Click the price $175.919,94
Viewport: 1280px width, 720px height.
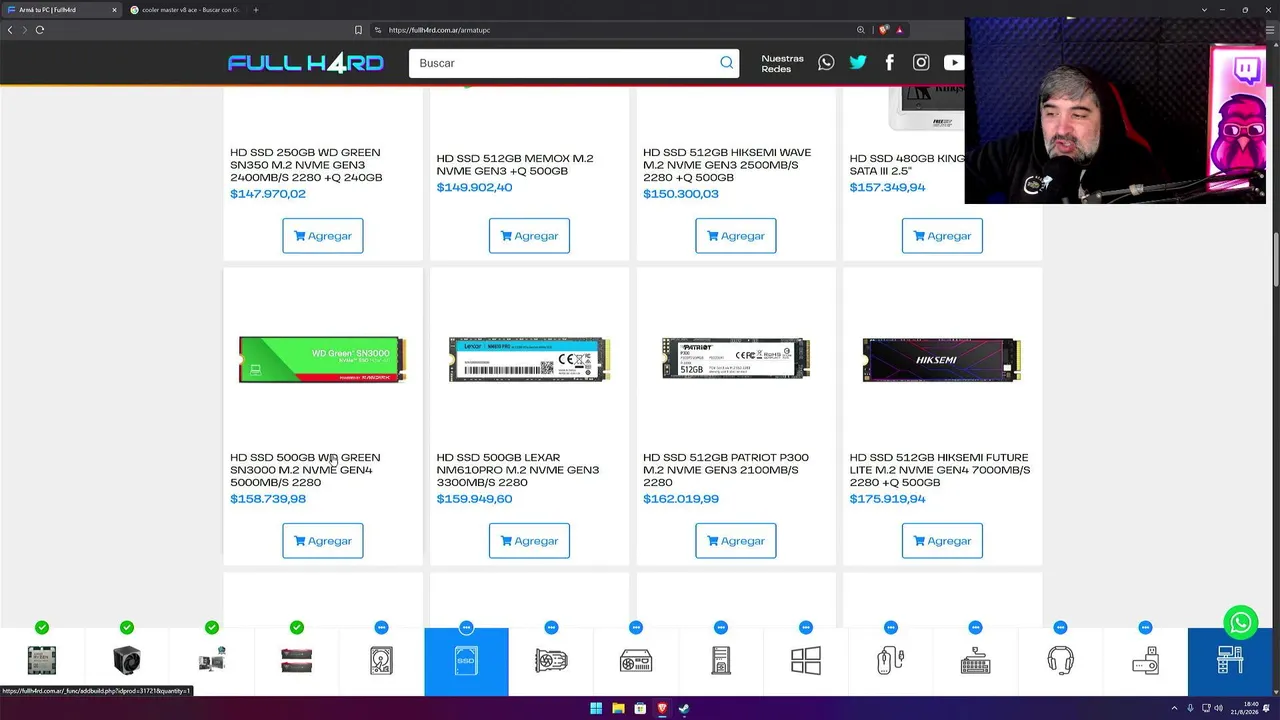pyautogui.click(x=887, y=499)
